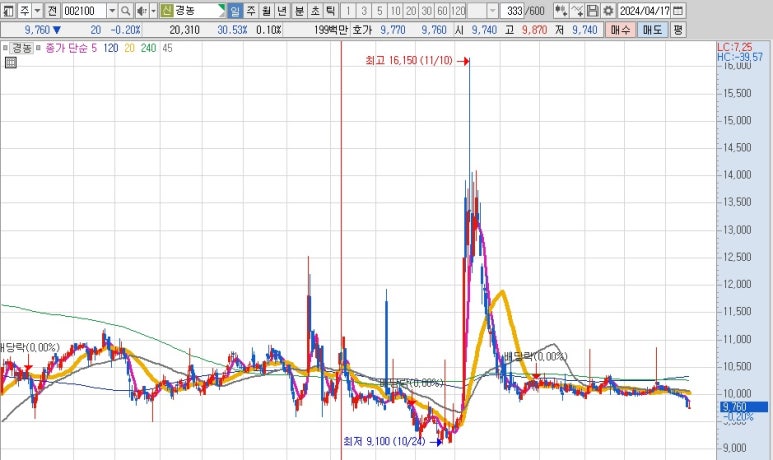773x460 pixels.
Task: Toggle the small box before 종가 단순 legend
Action: pyautogui.click(x=38, y=48)
